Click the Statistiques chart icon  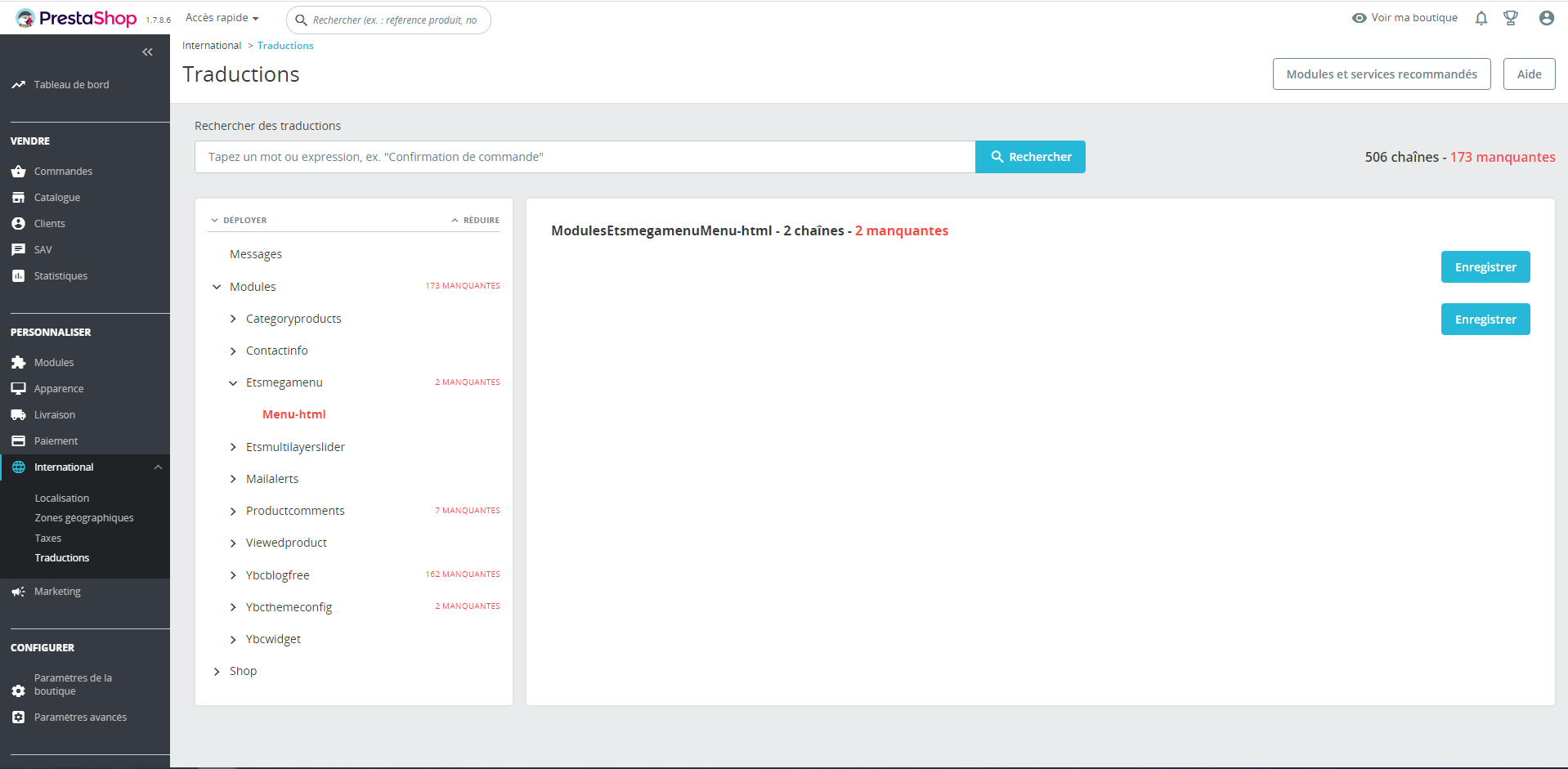coord(18,276)
